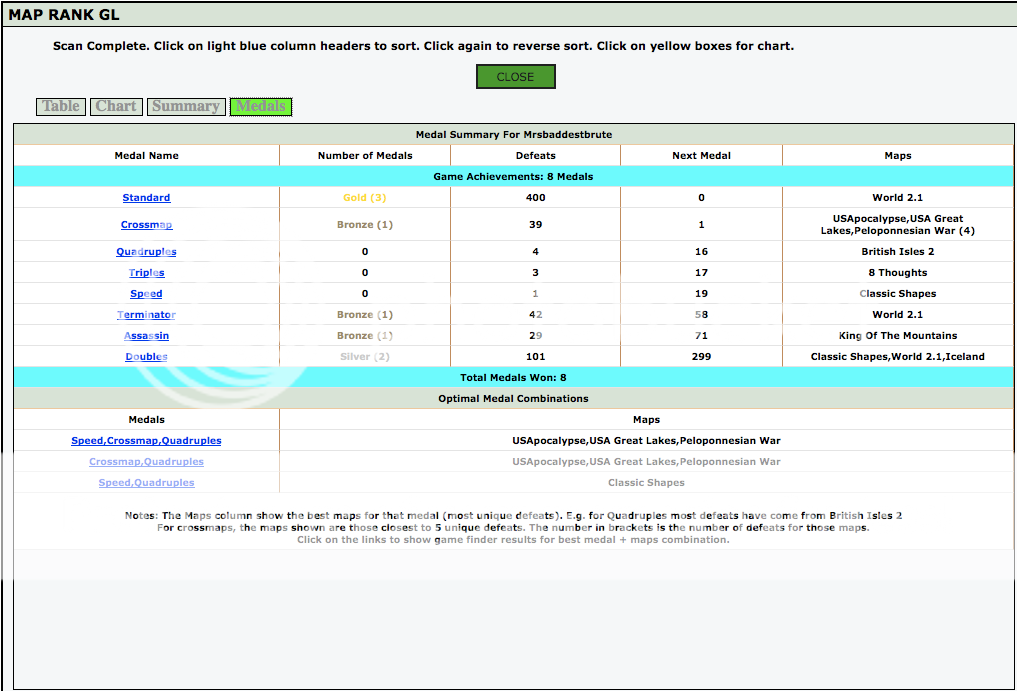Screen dimensions: 1017x691
Task: Follow the Triples medal link
Action: [x=146, y=273]
